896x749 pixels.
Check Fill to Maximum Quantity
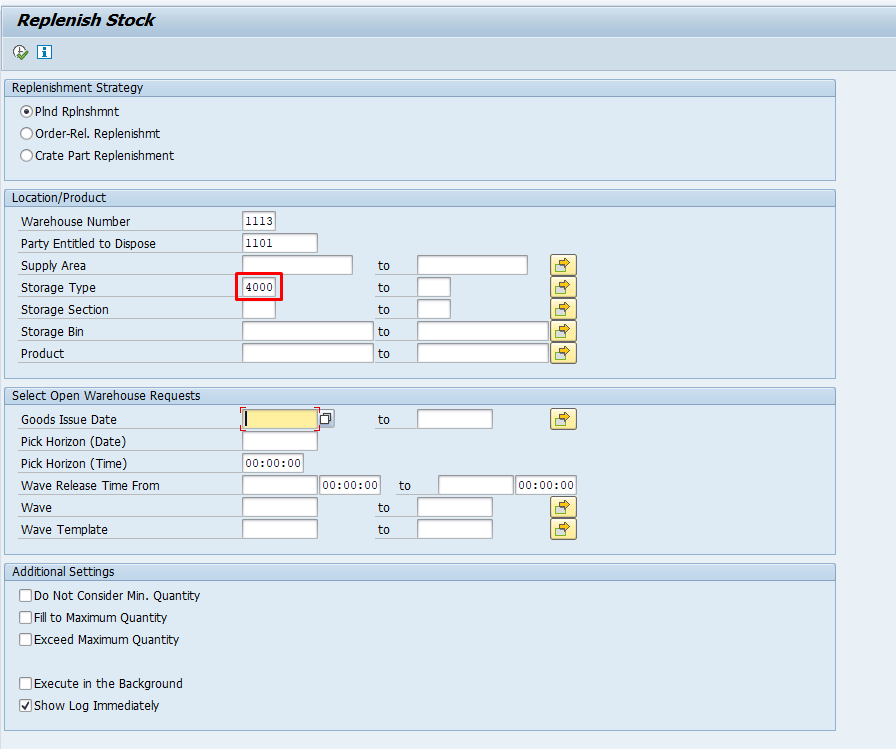[x=25, y=618]
